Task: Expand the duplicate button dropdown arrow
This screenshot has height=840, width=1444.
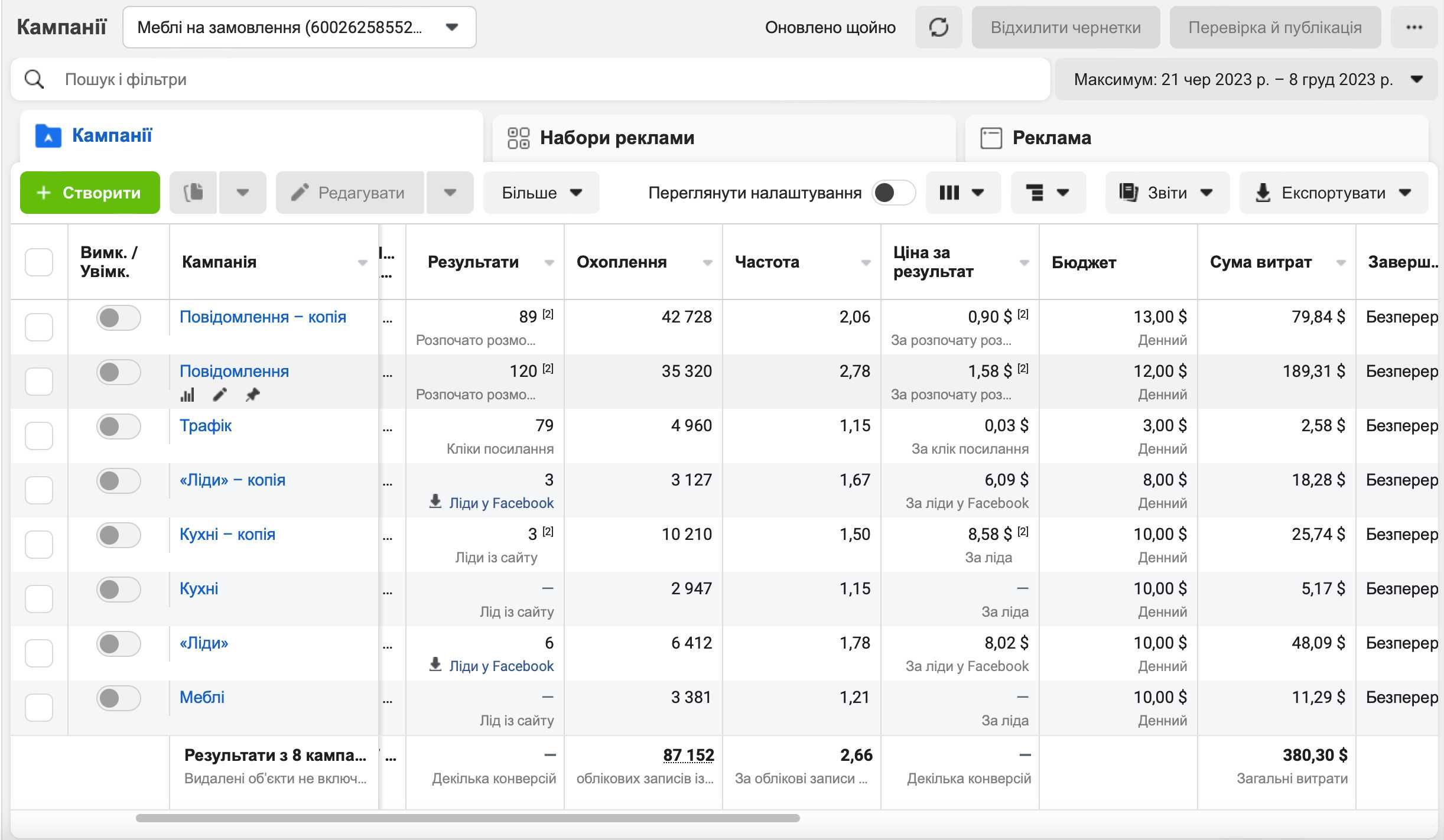Action: point(243,193)
